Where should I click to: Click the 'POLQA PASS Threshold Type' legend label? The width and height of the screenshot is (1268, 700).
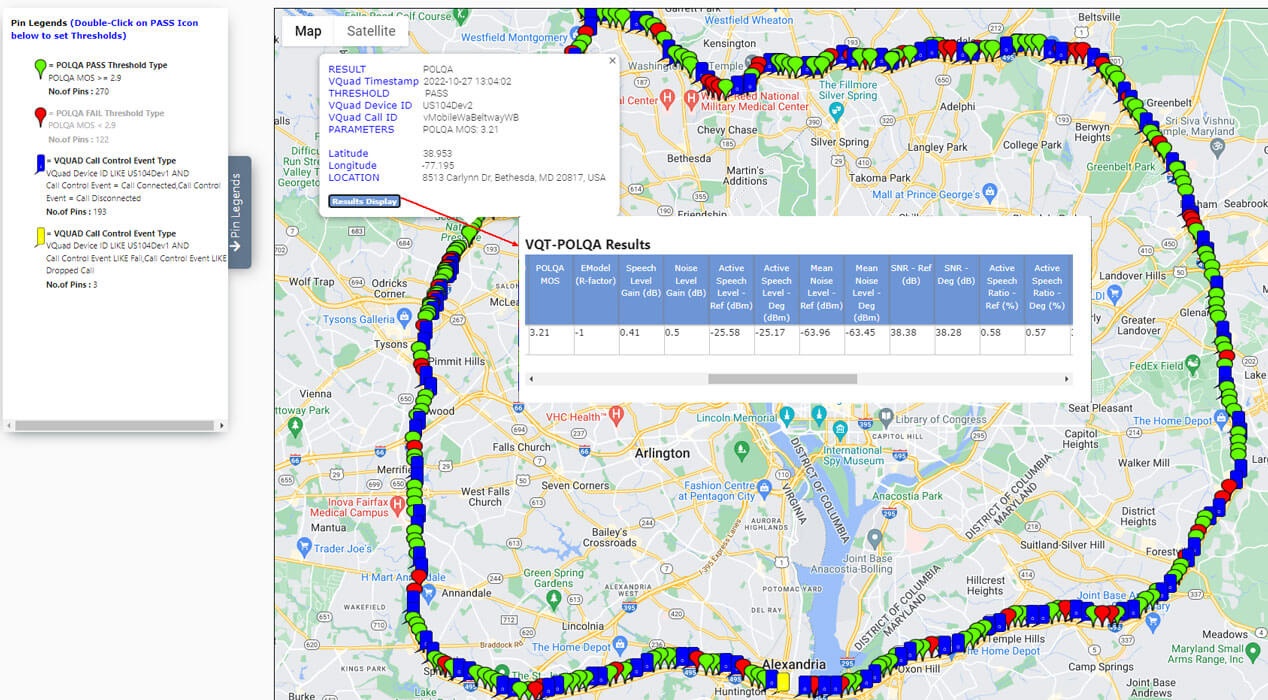(x=112, y=65)
